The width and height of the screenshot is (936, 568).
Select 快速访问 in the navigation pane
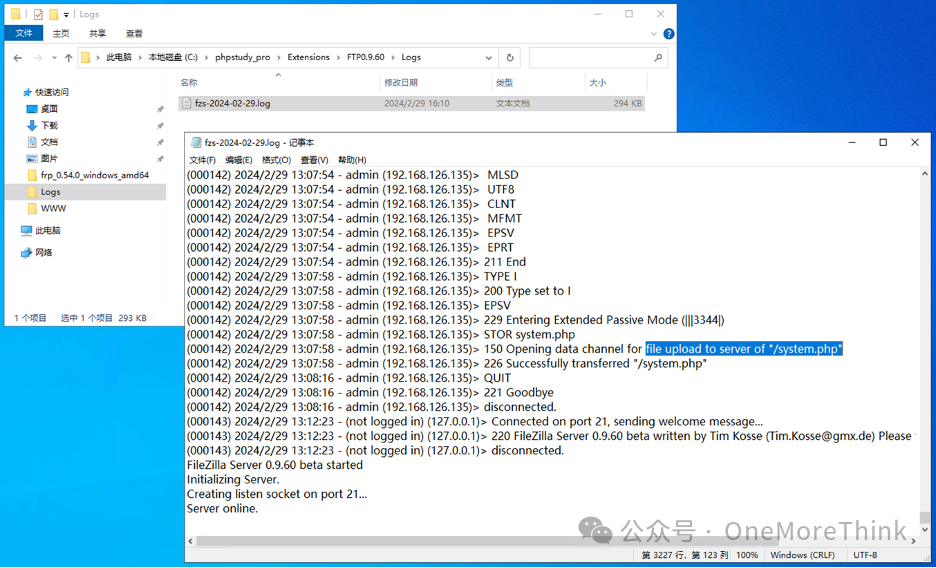[51, 92]
